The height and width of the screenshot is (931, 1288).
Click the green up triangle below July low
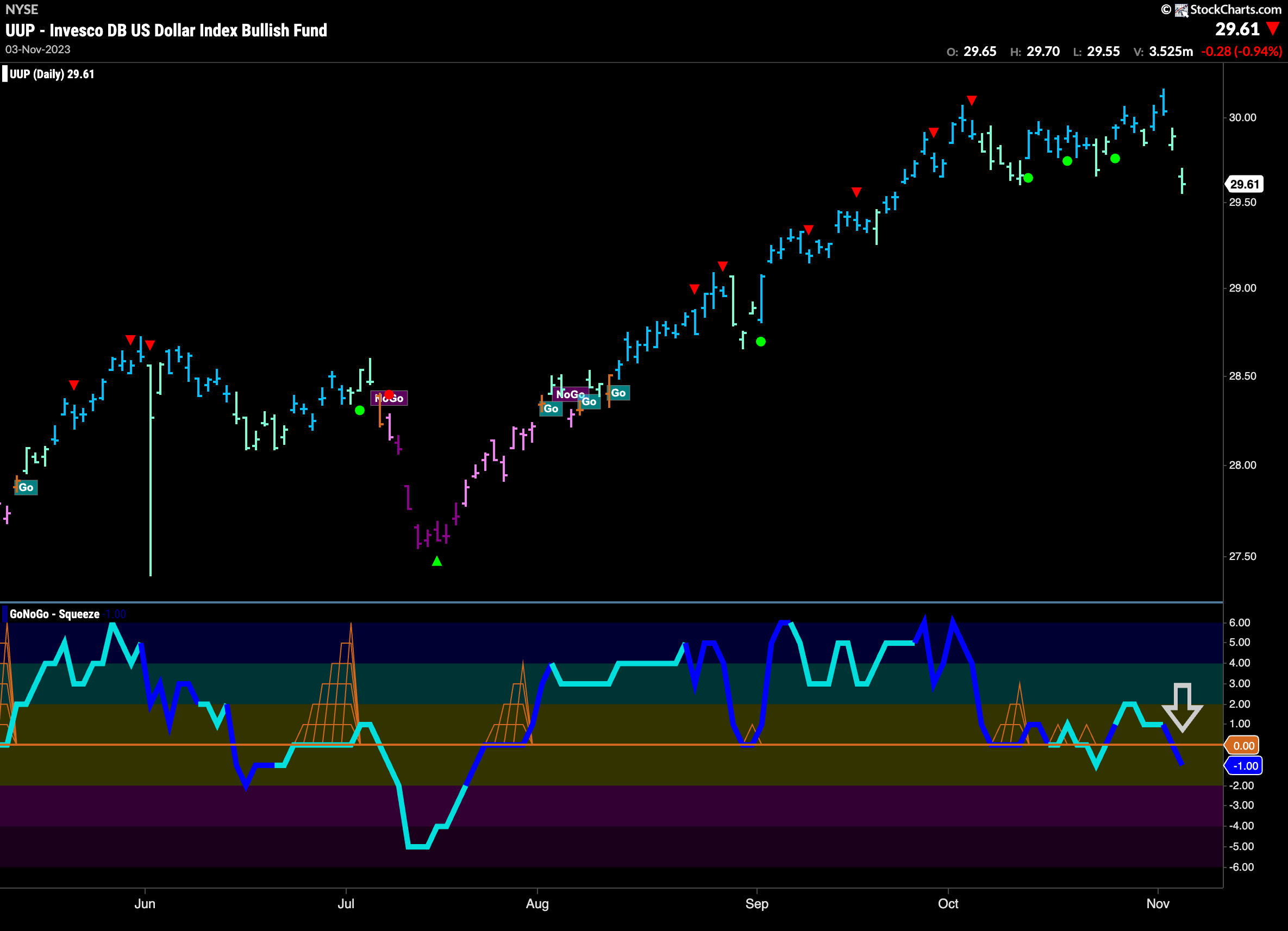pyautogui.click(x=437, y=562)
